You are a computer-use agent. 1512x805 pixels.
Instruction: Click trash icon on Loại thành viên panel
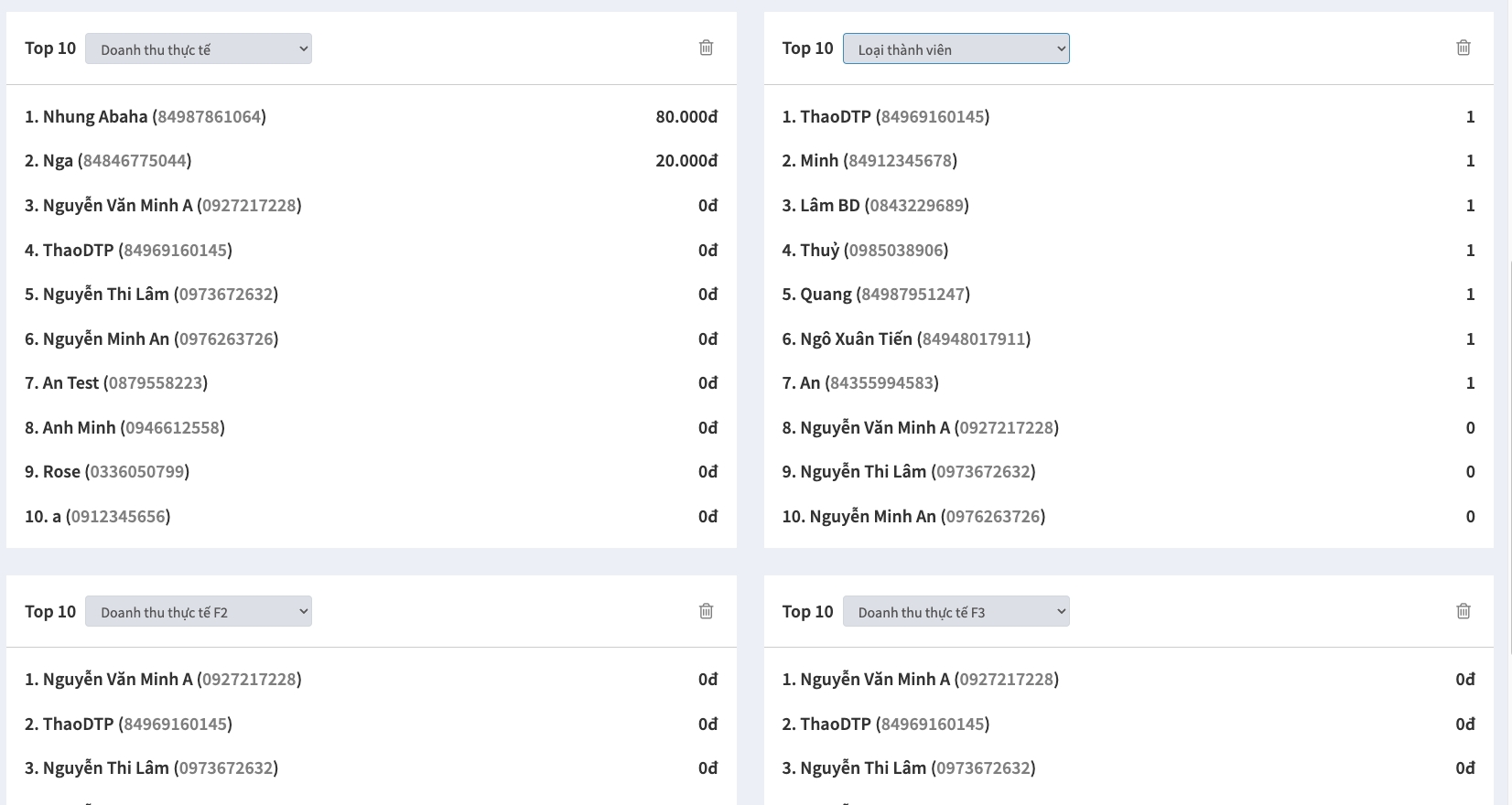pos(1463,48)
